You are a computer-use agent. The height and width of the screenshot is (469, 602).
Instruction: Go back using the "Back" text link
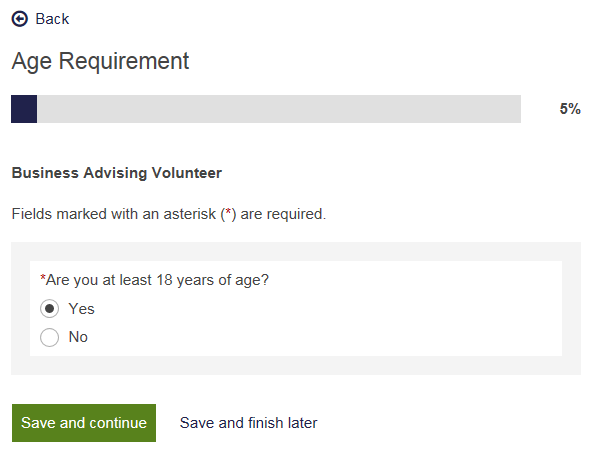[x=52, y=19]
